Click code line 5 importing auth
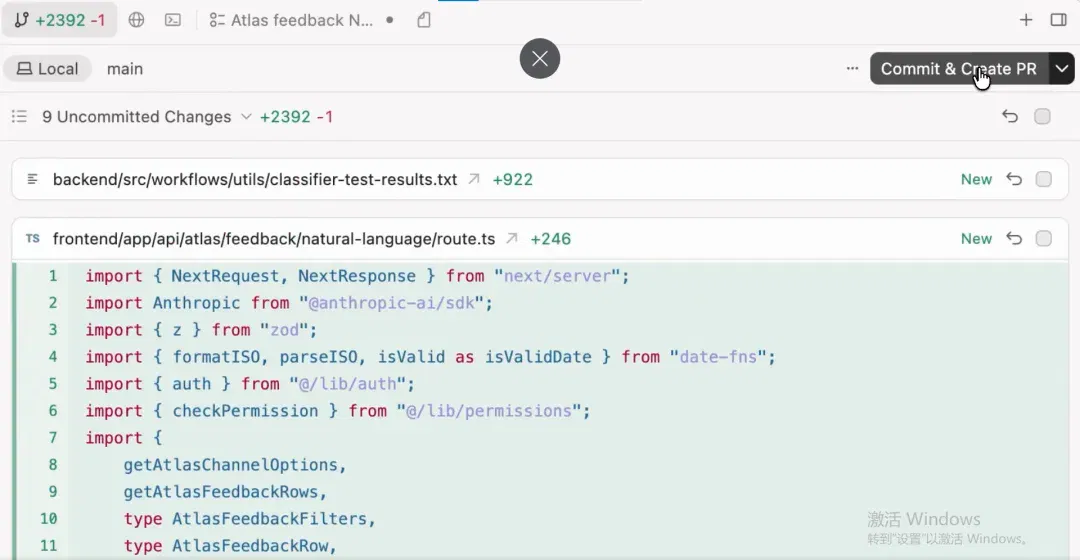1080x560 pixels. click(x=250, y=384)
